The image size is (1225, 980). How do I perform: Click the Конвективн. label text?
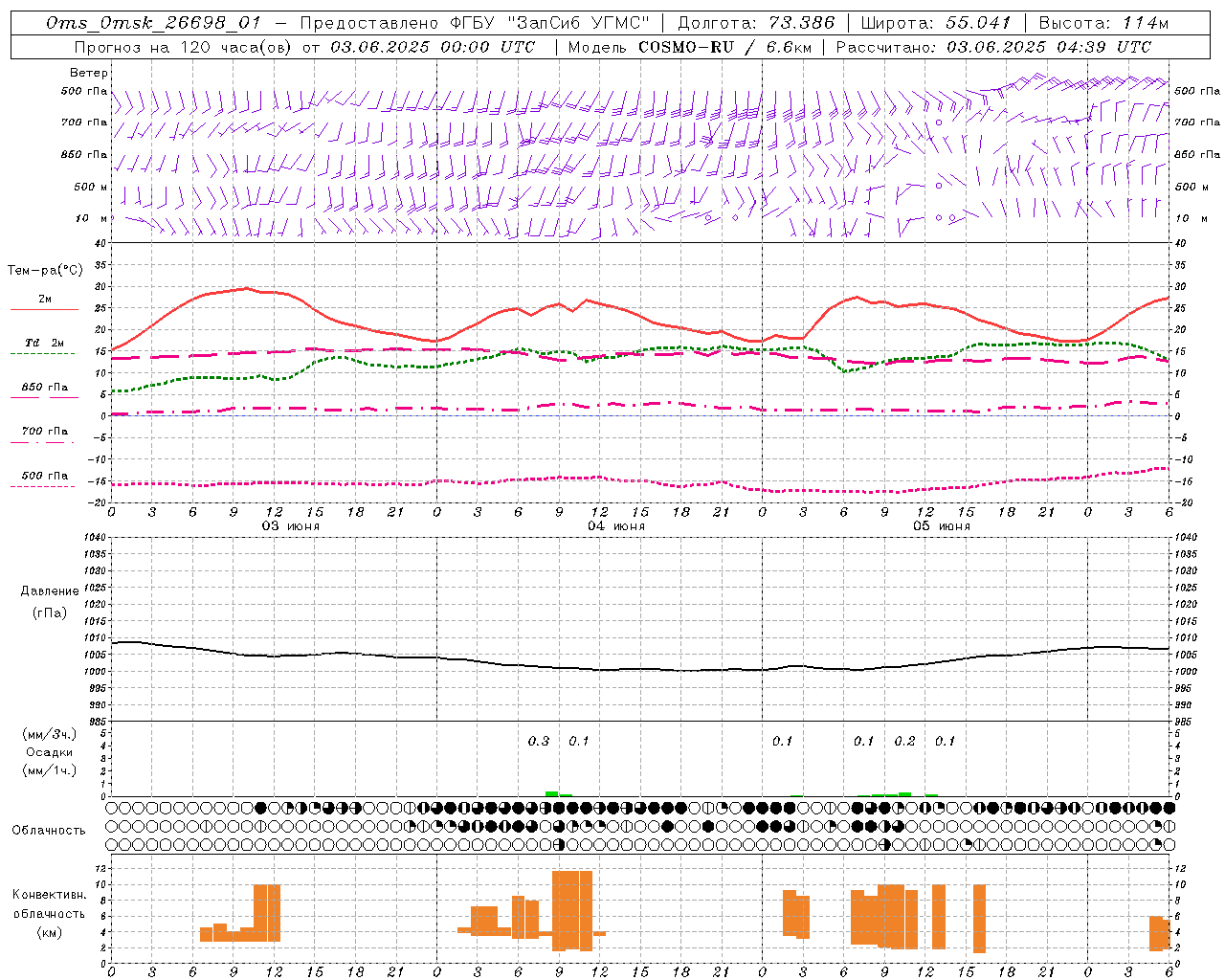(49, 895)
